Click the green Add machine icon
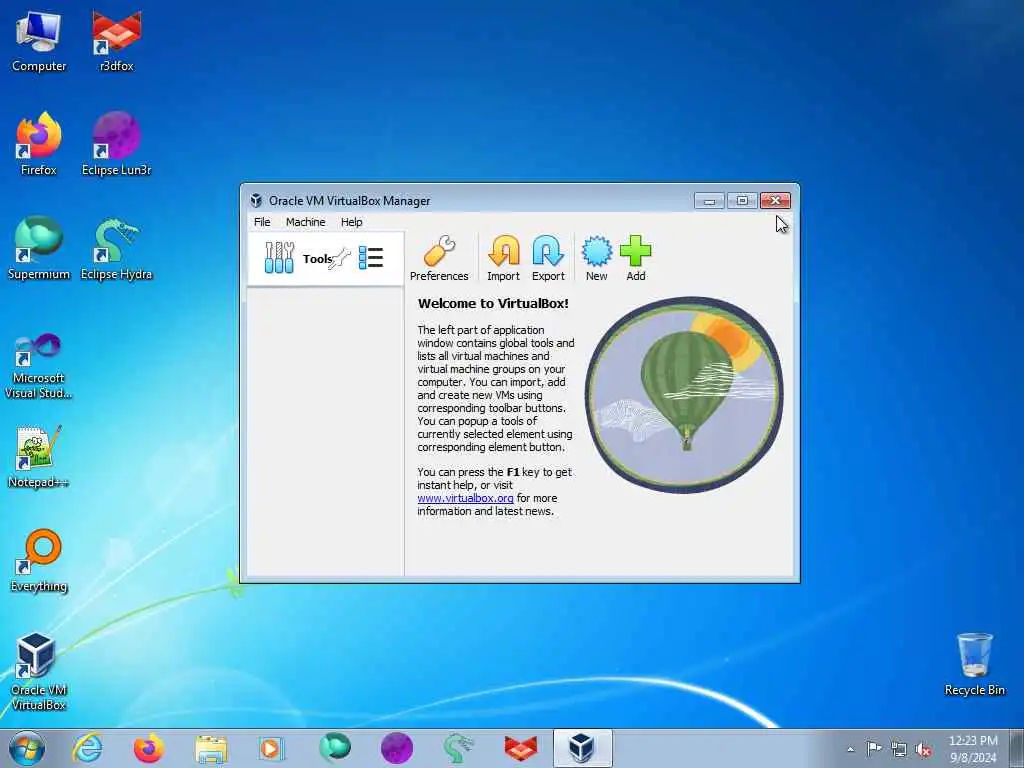Image resolution: width=1024 pixels, height=768 pixels. [635, 259]
